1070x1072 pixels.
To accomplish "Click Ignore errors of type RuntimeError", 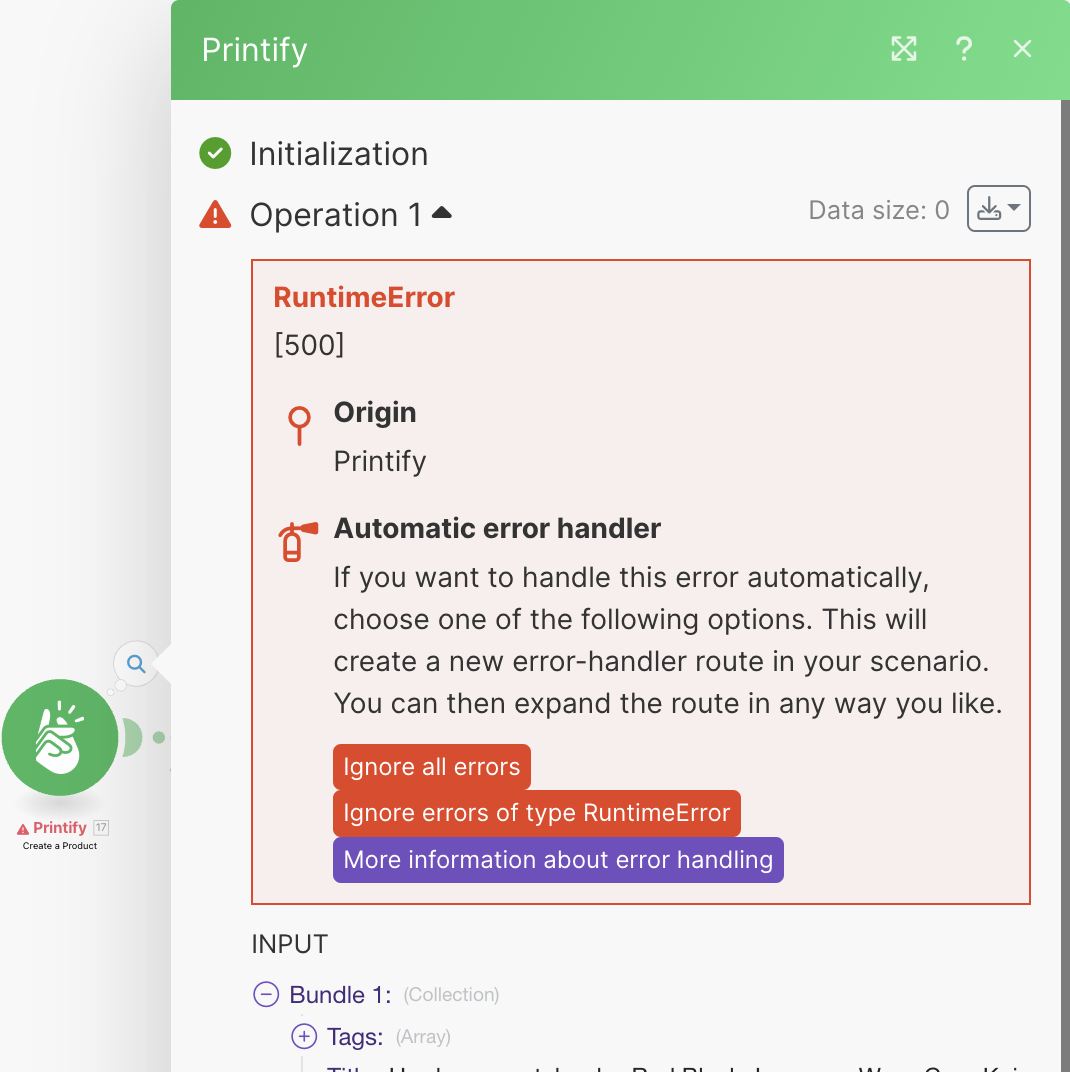I will pyautogui.click(x=536, y=813).
